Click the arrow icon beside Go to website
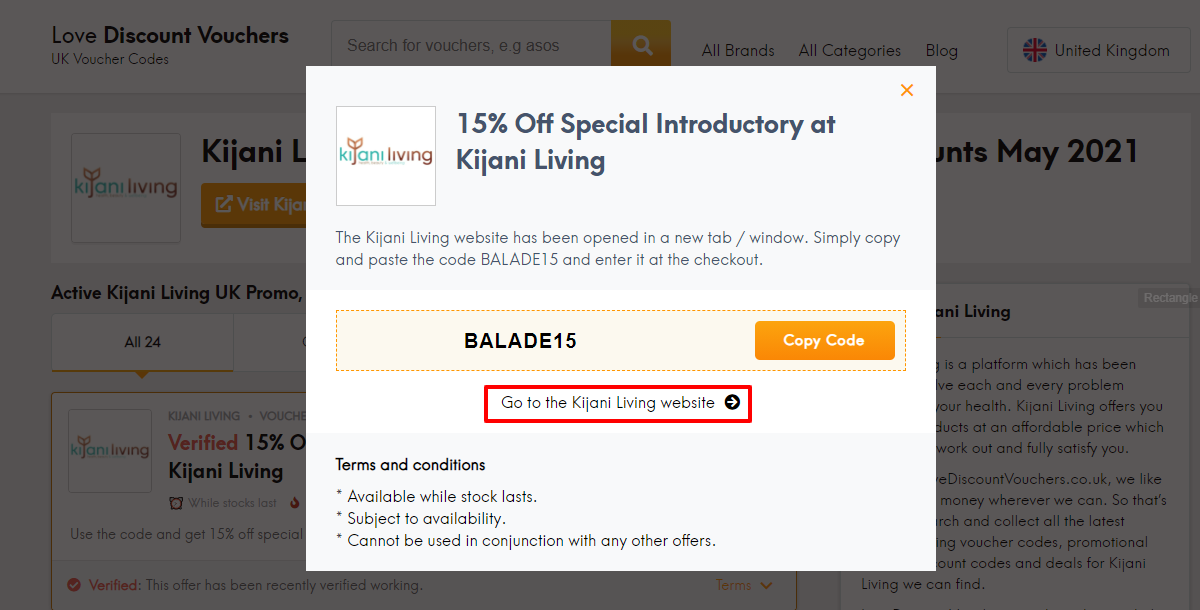 (x=732, y=403)
